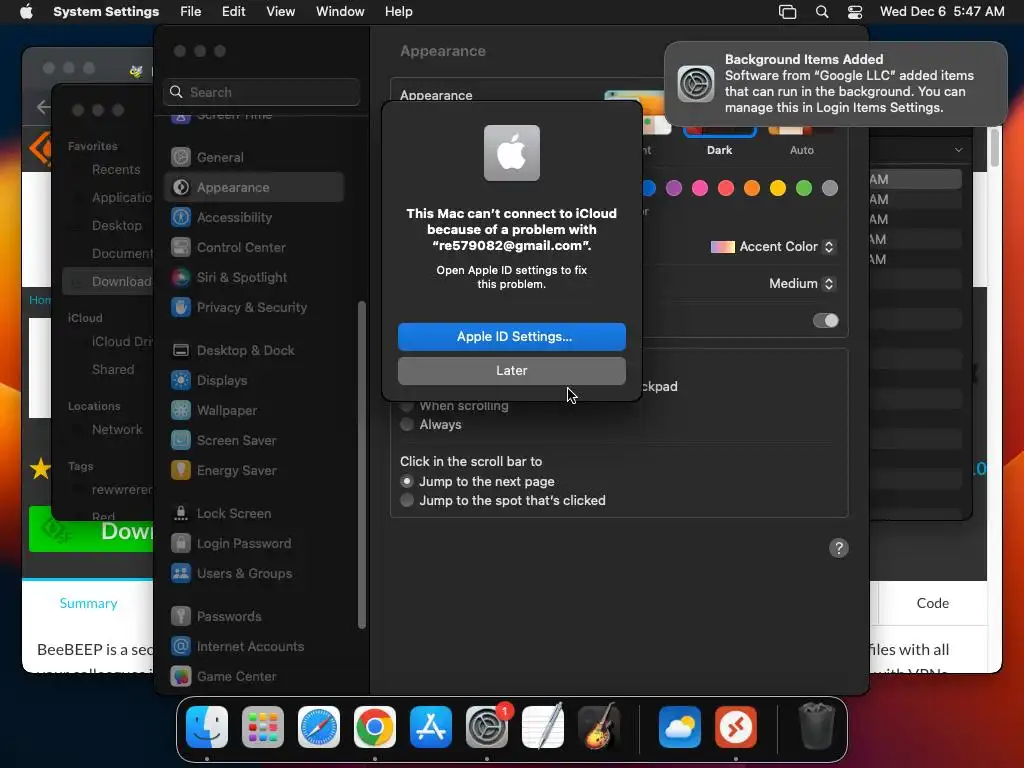The width and height of the screenshot is (1024, 768).
Task: Select Network in Finder sidebar
Action: pyautogui.click(x=117, y=430)
